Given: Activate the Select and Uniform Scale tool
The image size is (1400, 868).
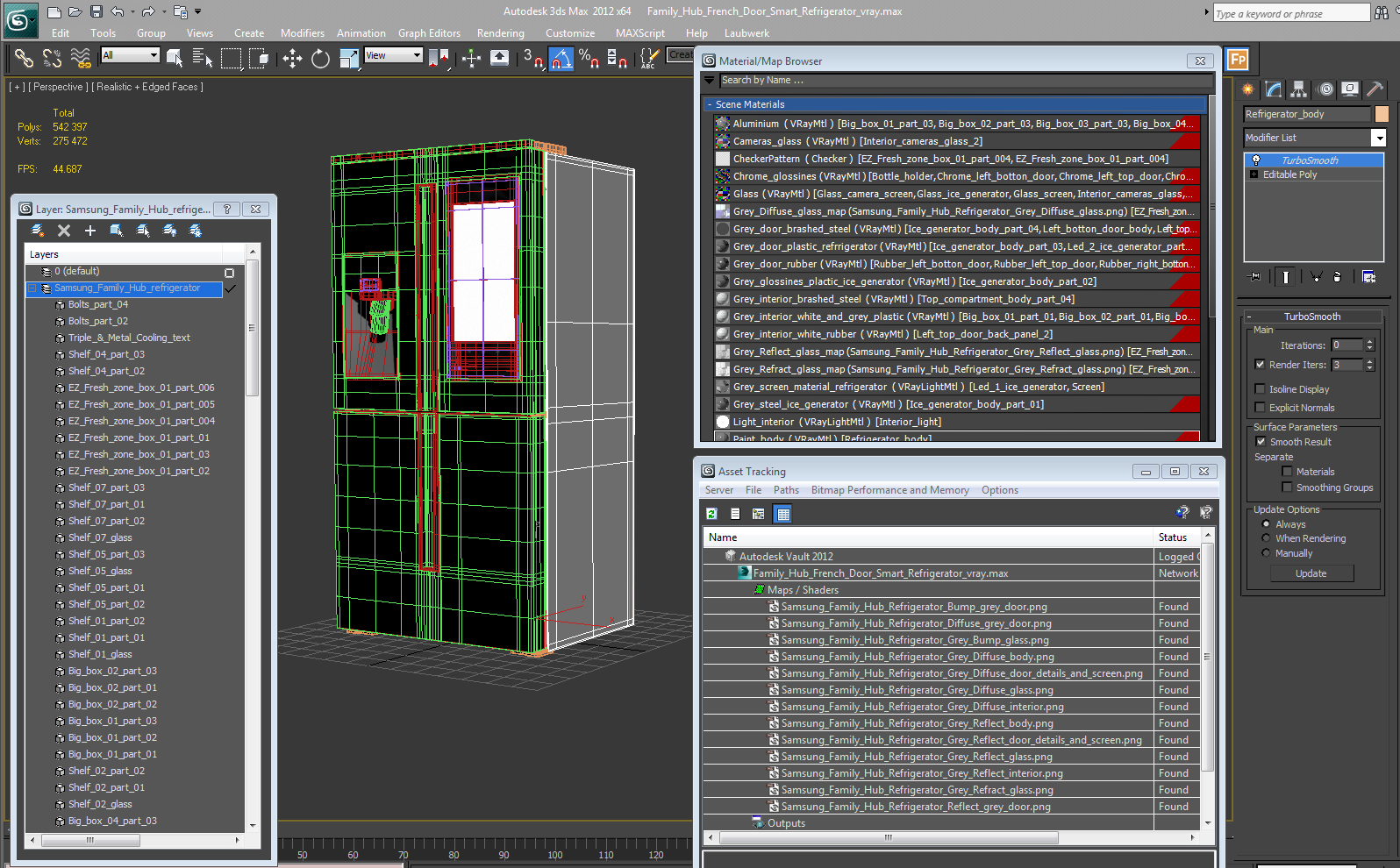Looking at the screenshot, I should [349, 59].
